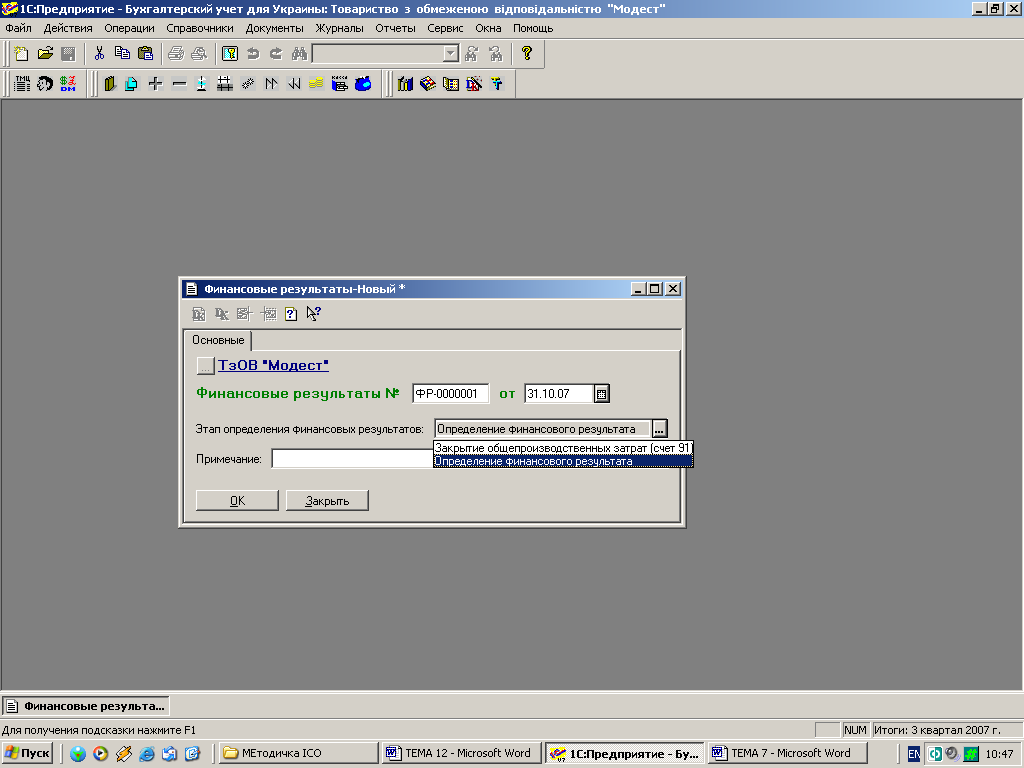Click the date field 31.10.07
The width and height of the screenshot is (1024, 768).
coord(559,394)
